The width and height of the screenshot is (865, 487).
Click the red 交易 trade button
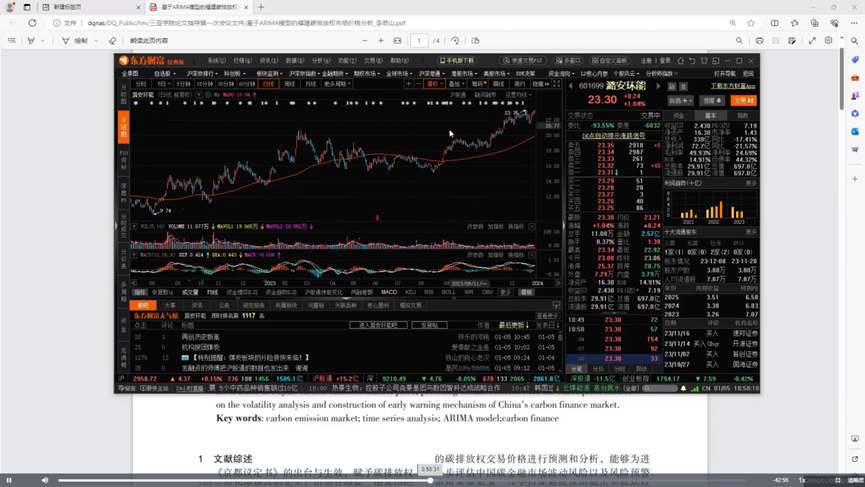[x=743, y=100]
